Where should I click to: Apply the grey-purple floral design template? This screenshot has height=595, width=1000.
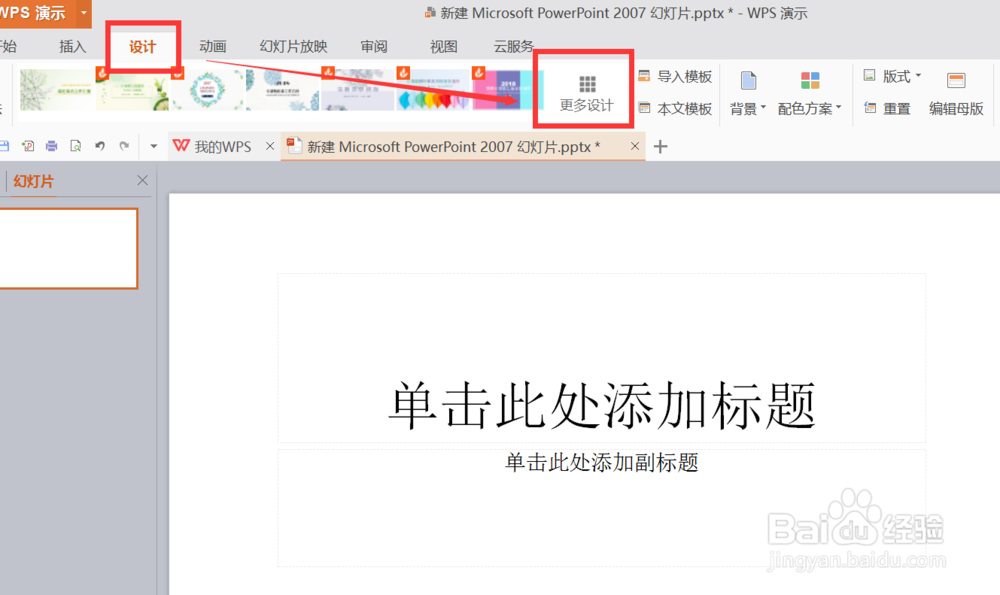358,89
